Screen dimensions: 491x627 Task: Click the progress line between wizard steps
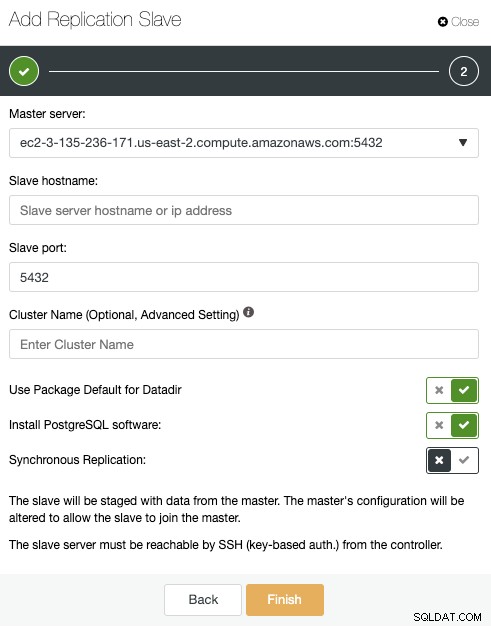click(244, 72)
